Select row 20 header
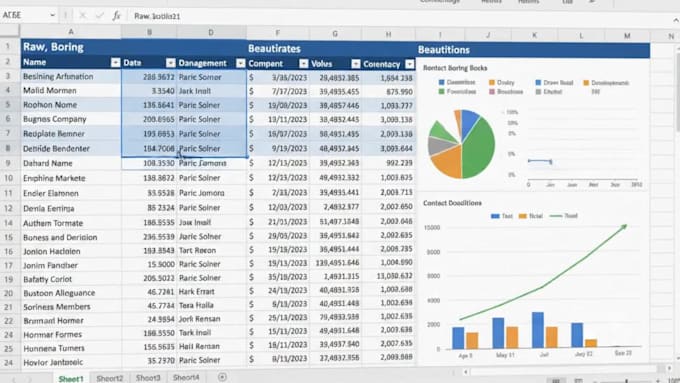Screen dimensions: 680x383 [9, 293]
